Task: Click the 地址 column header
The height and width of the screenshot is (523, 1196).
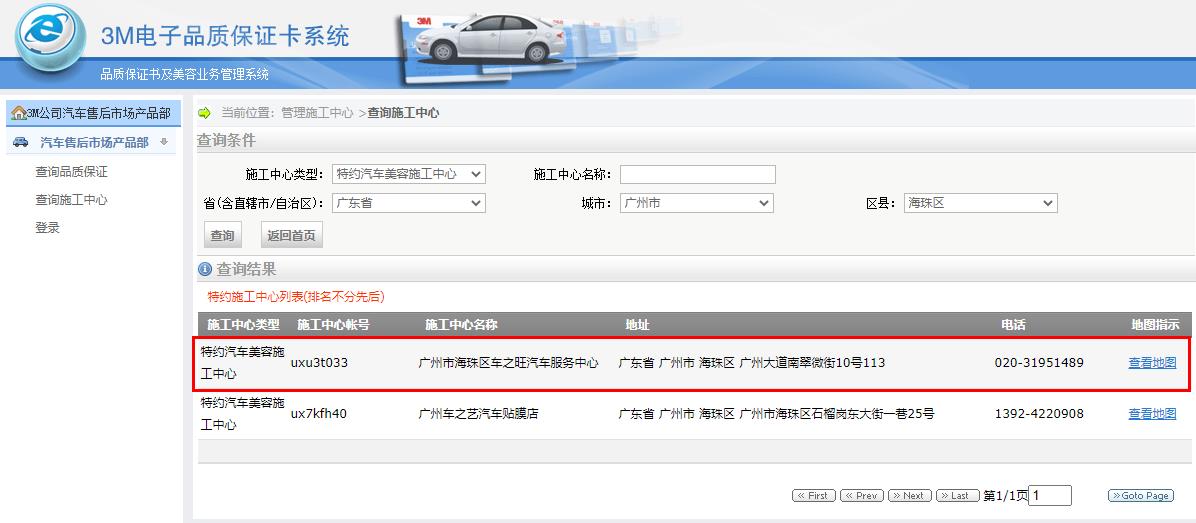Action: pos(638,325)
